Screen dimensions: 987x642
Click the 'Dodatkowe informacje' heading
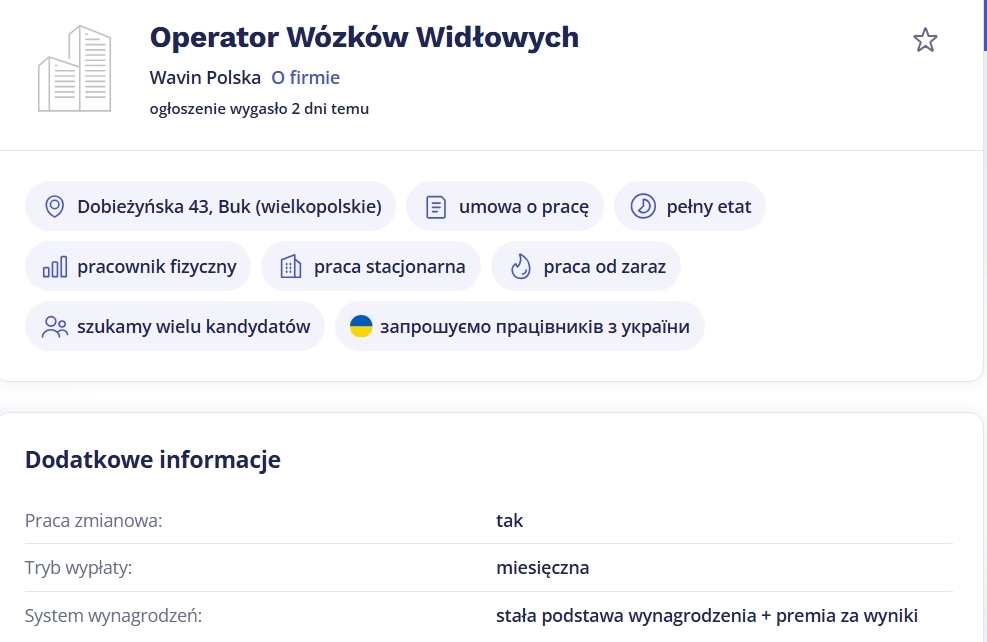[153, 459]
